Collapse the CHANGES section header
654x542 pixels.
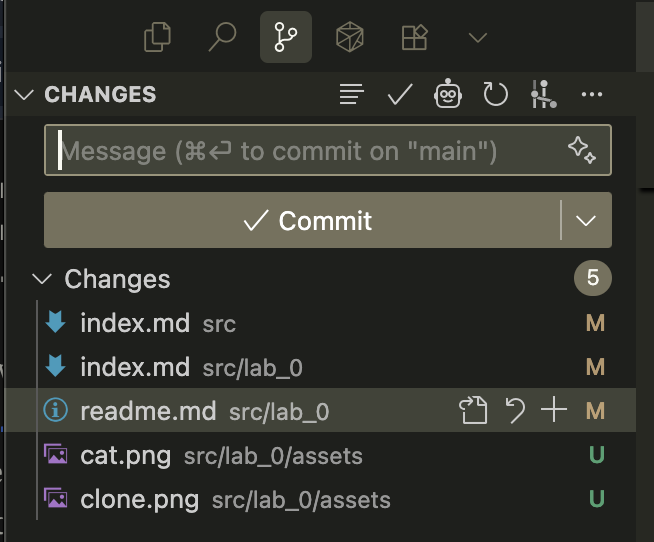(x=24, y=95)
